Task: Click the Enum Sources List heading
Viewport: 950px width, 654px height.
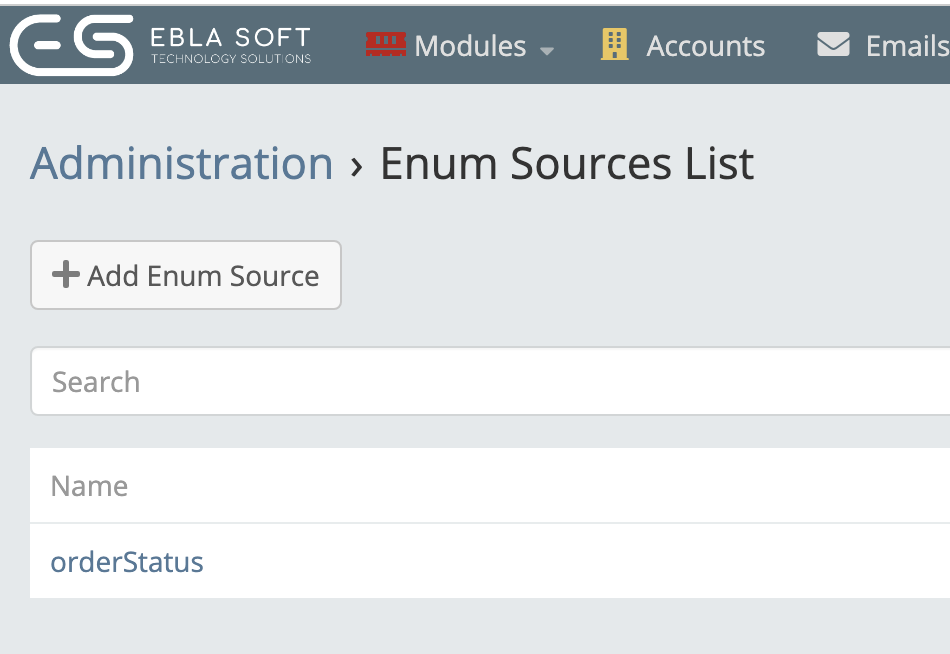Action: pos(566,164)
